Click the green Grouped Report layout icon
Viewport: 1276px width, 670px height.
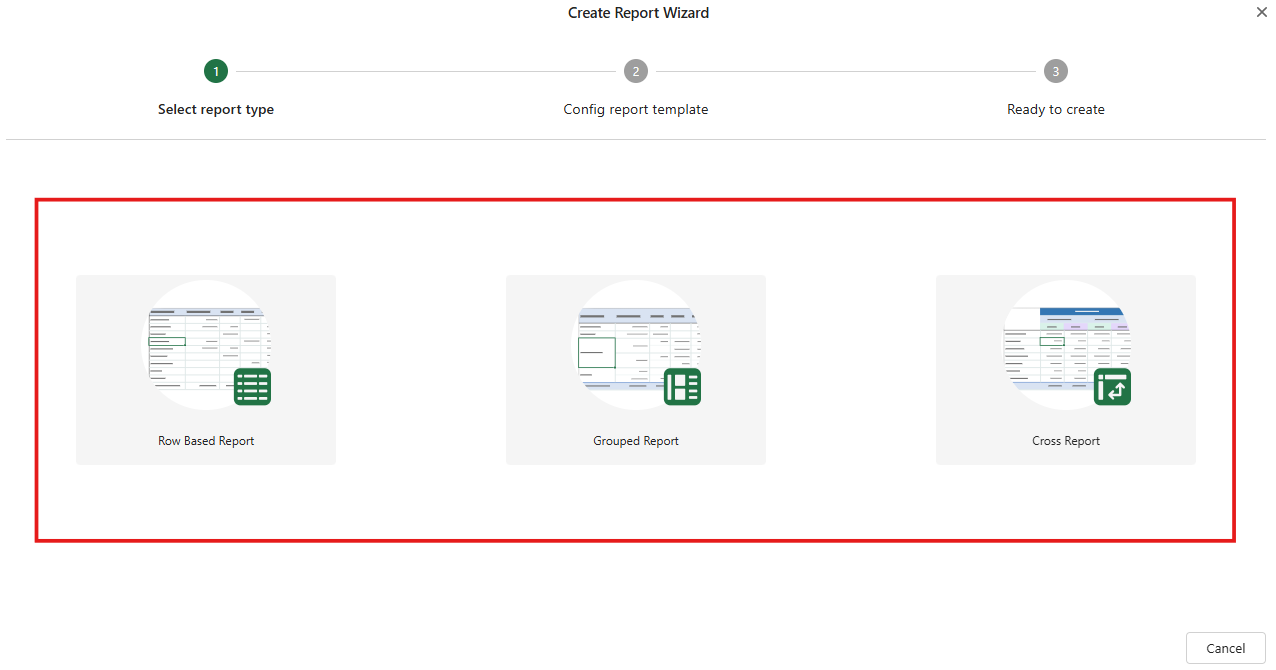coord(682,386)
